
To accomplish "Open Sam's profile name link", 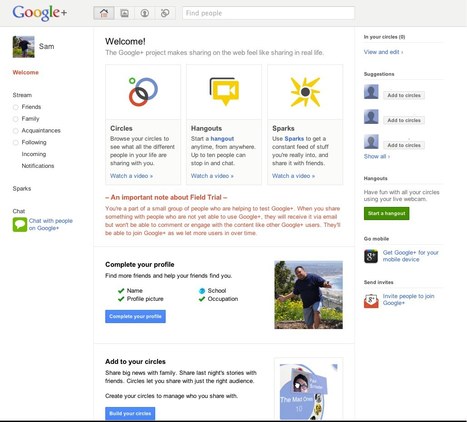I will (46, 46).
